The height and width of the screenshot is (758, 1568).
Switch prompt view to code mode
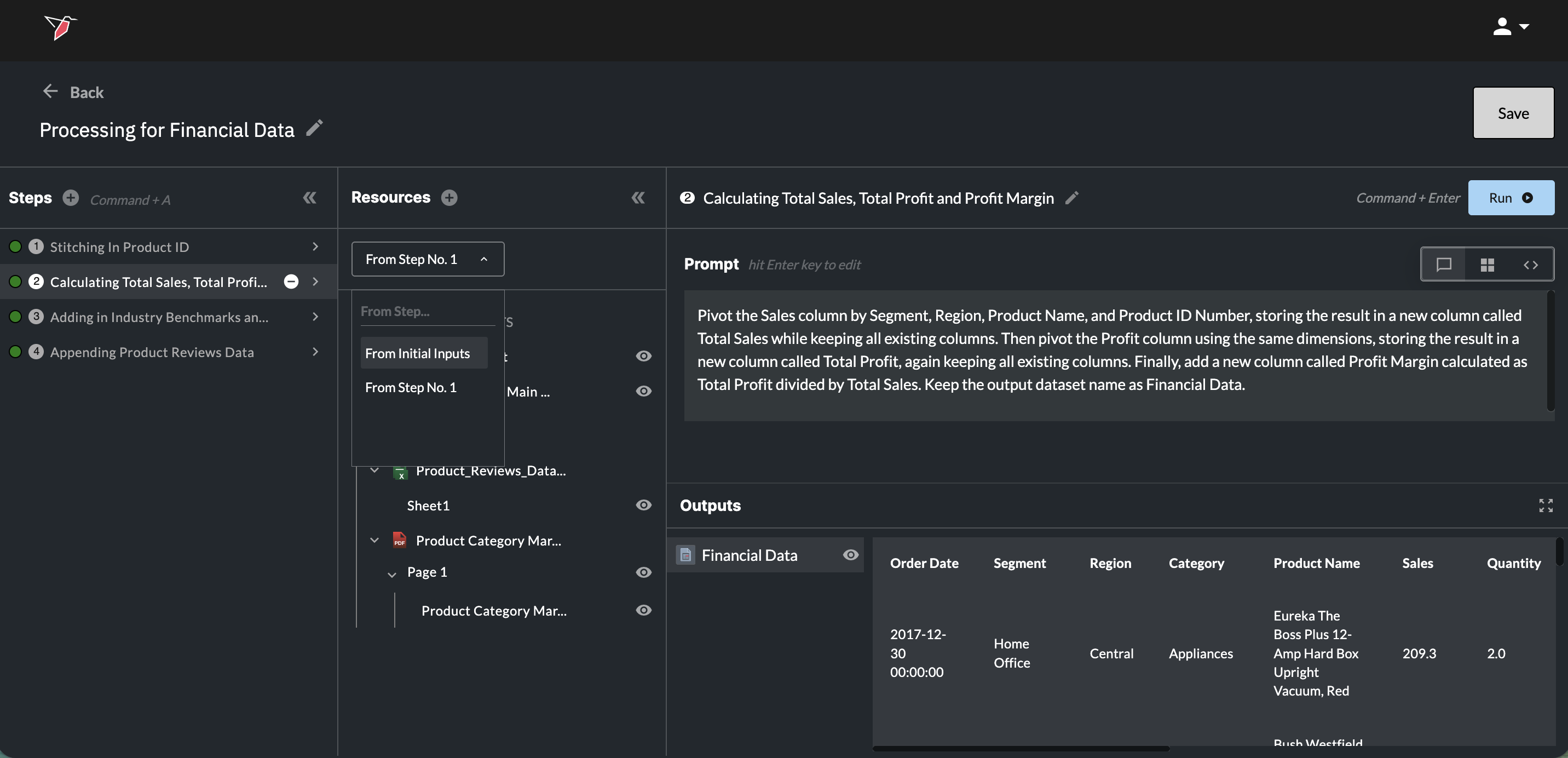coord(1530,264)
